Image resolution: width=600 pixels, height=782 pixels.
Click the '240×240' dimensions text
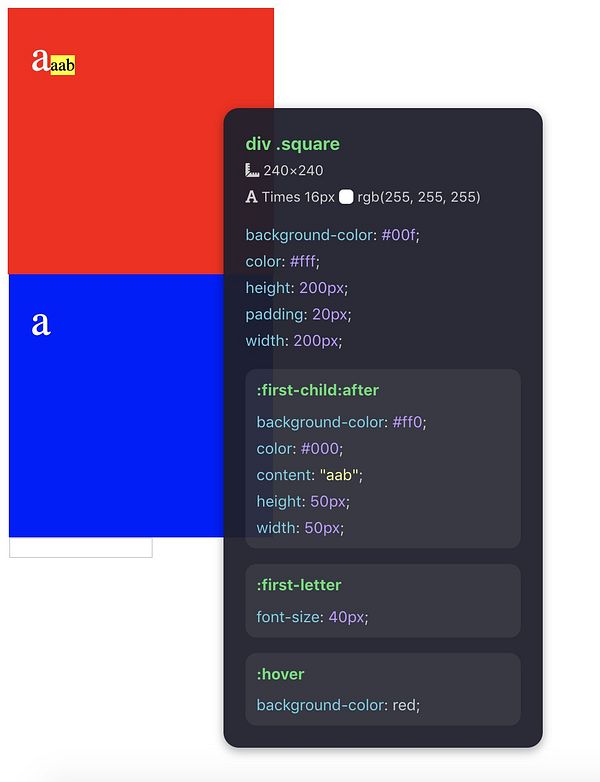[x=293, y=171]
